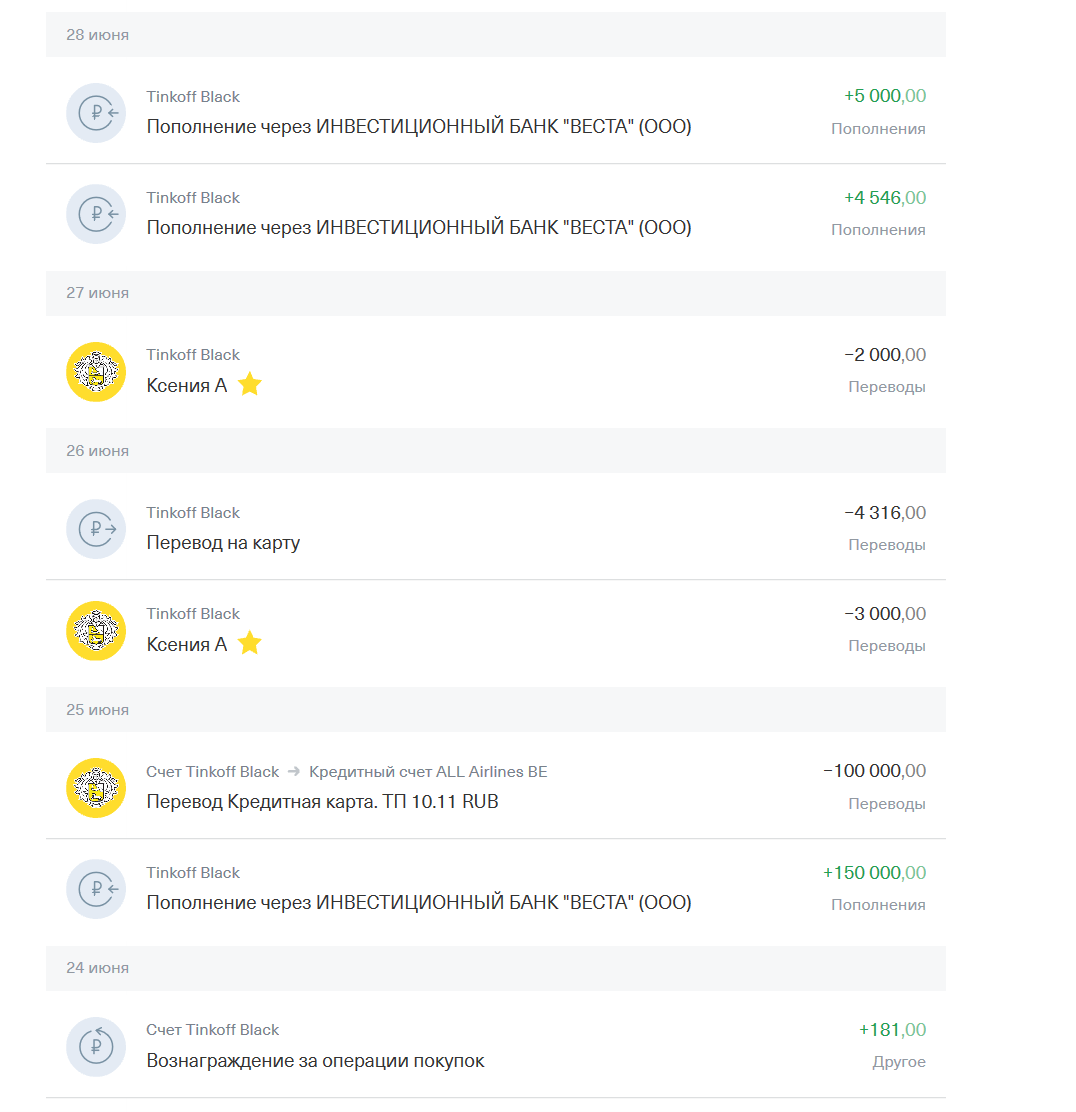1076x1112 pixels.
Task: Click the 28 июня date header
Action: click(x=97, y=35)
